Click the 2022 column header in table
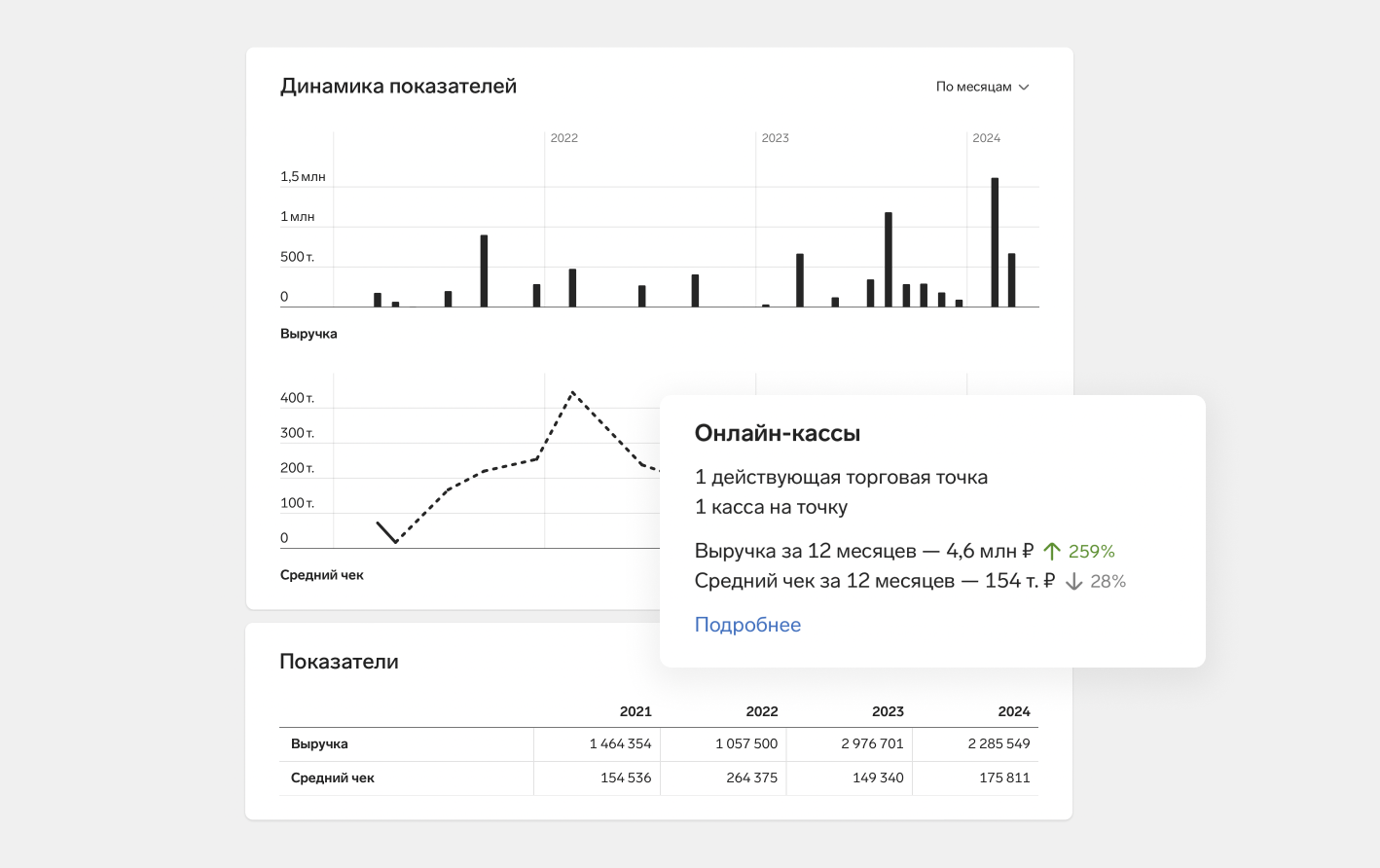Viewport: 1380px width, 868px height. point(762,711)
